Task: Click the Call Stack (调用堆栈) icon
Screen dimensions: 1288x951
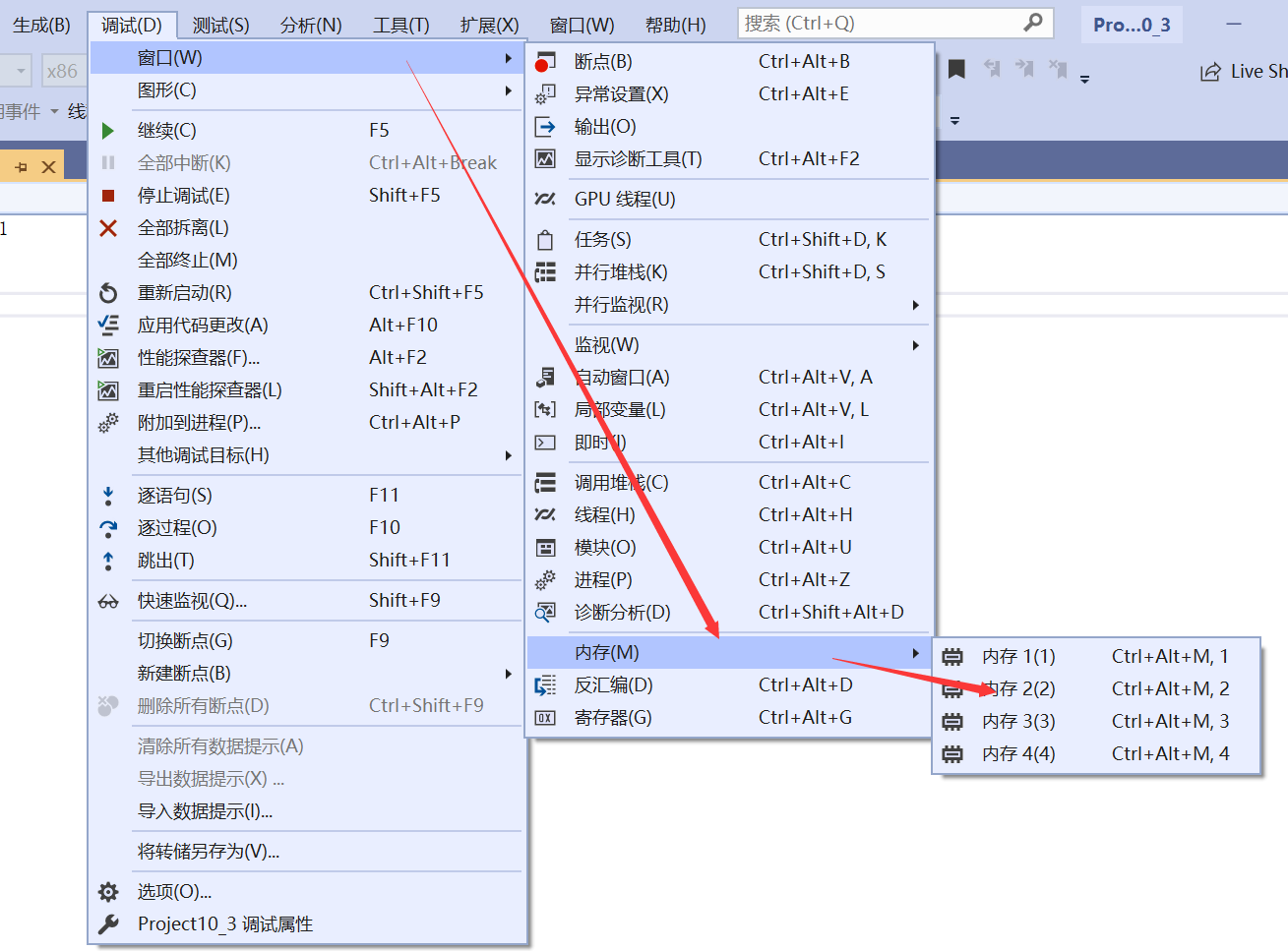Action: 544,483
